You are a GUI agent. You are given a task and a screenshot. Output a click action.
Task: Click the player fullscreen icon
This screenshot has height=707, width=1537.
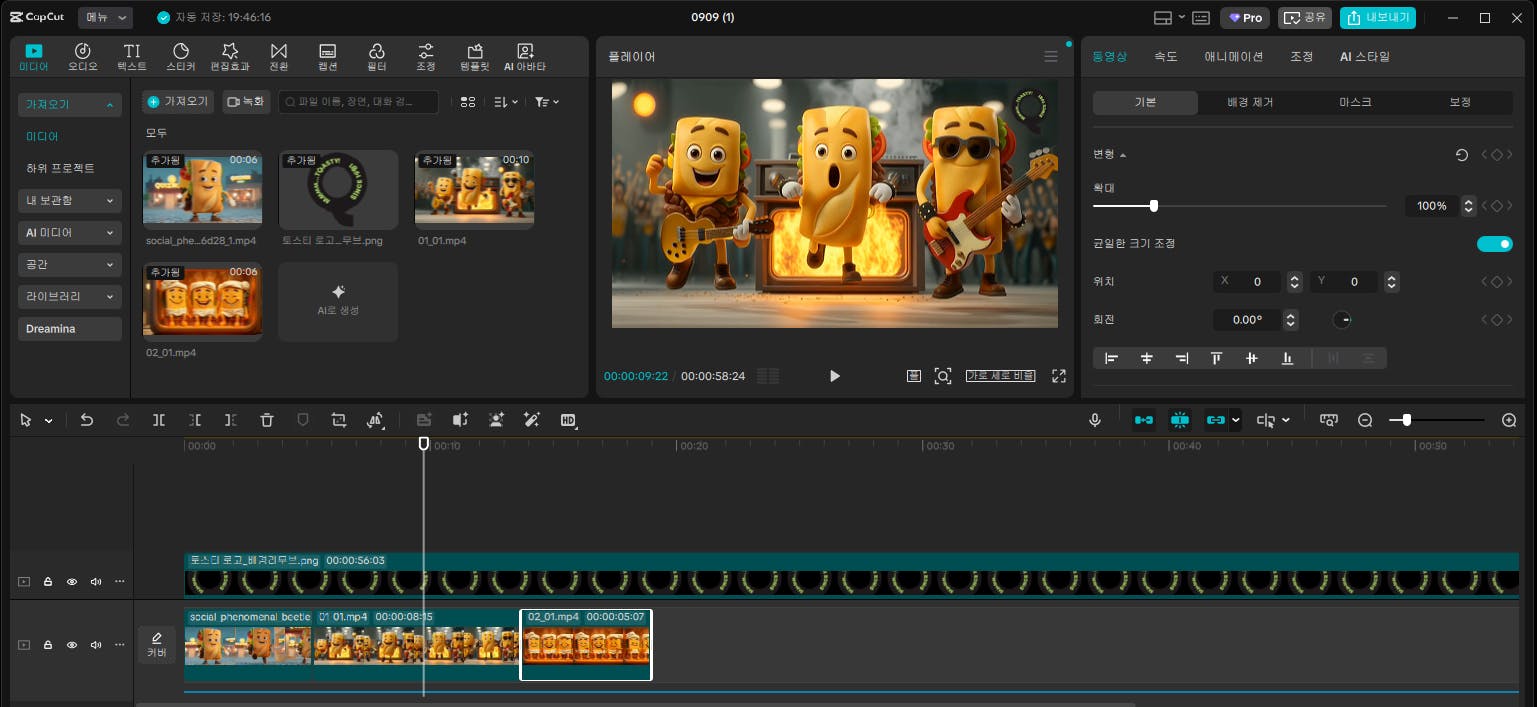tap(1059, 376)
